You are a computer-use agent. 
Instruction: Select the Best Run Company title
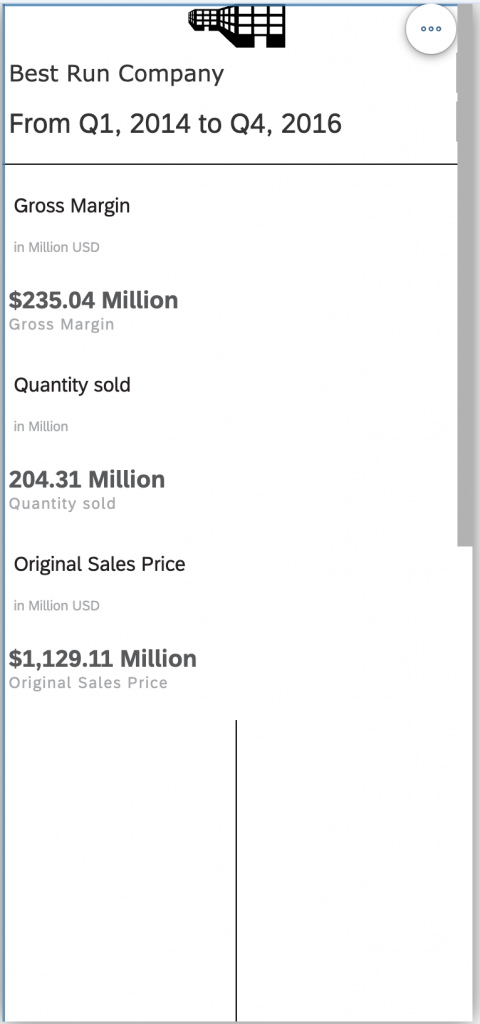click(x=116, y=74)
